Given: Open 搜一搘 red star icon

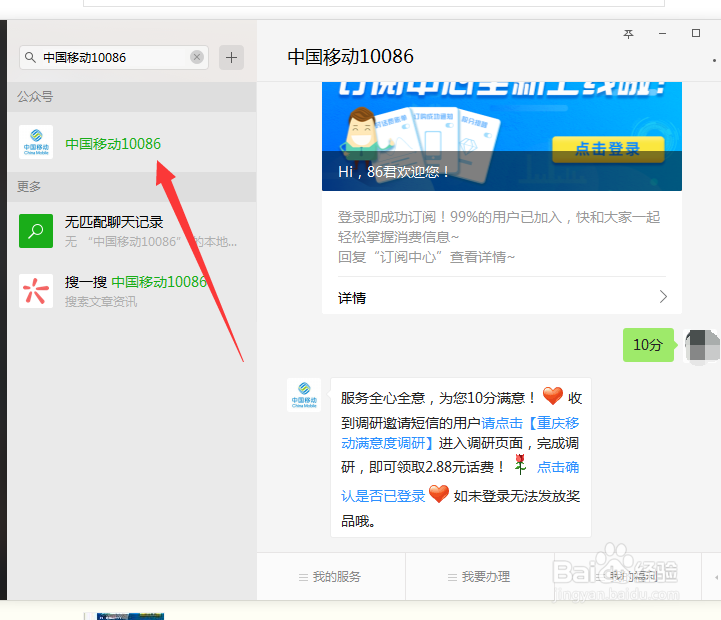Looking at the screenshot, I should pos(36,291).
